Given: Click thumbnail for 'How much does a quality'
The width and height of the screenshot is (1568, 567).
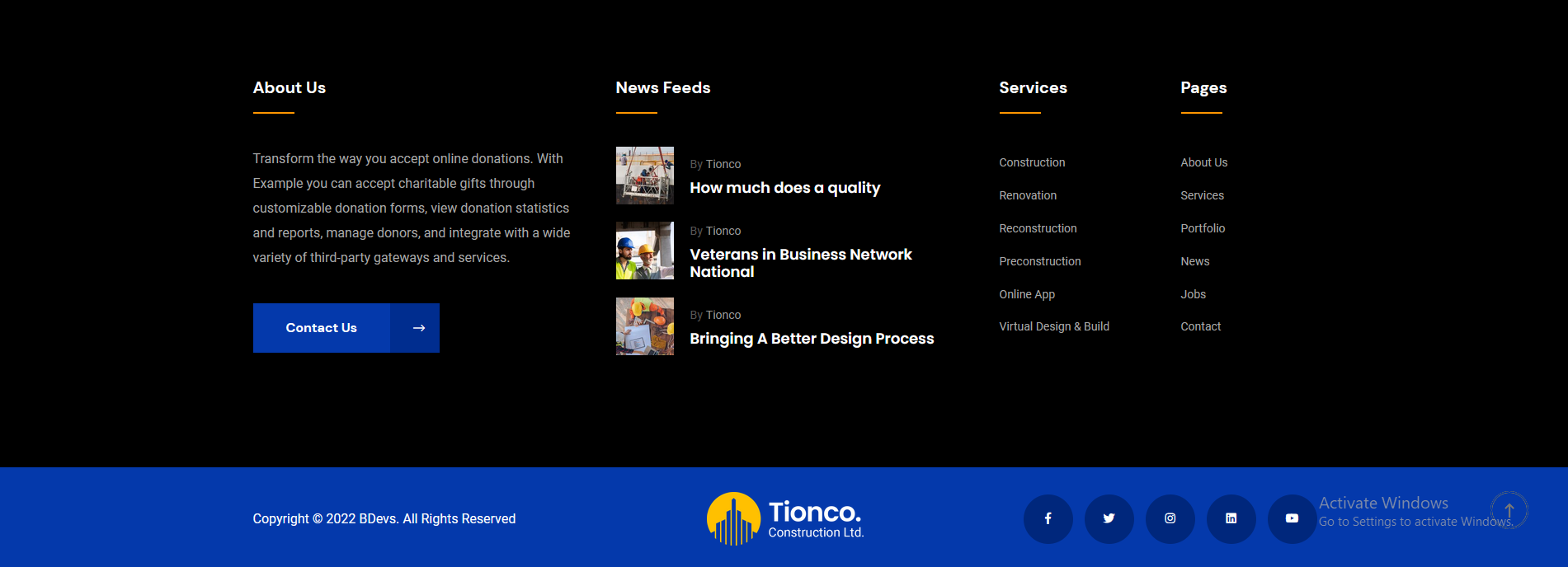Looking at the screenshot, I should (x=645, y=176).
